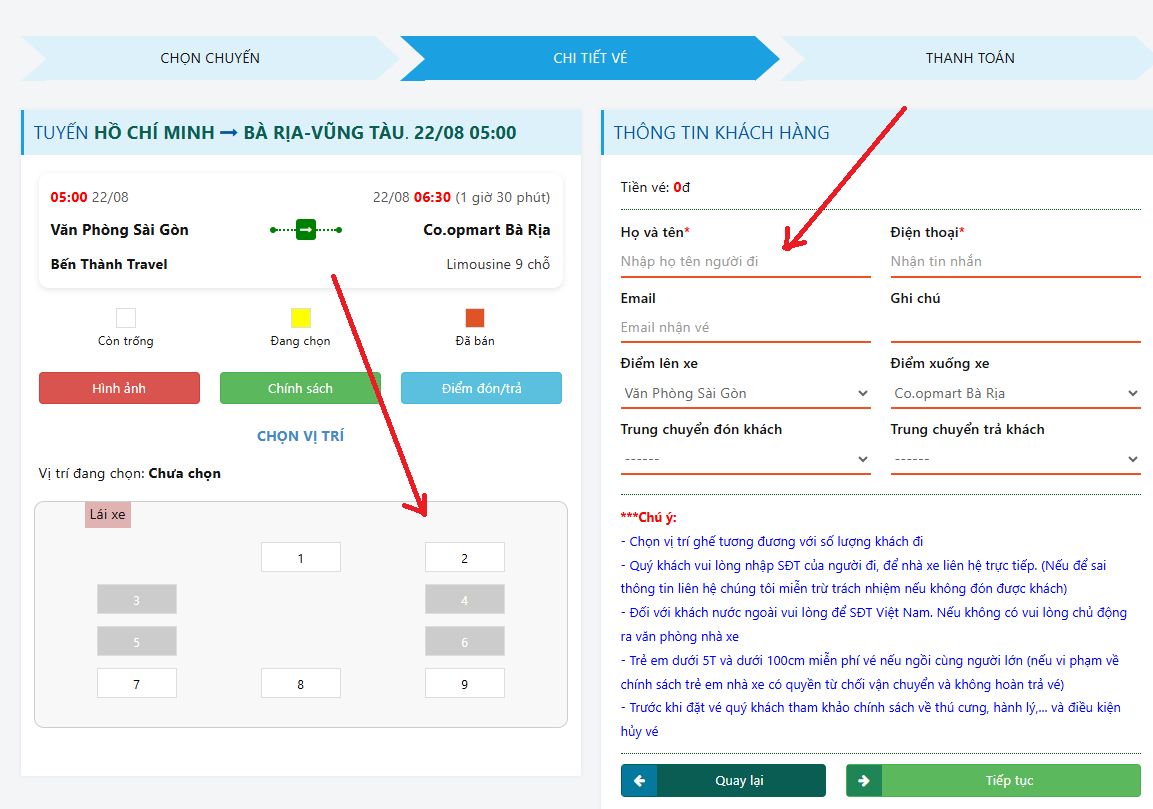Image resolution: width=1153 pixels, height=809 pixels.
Task: Click the Lái xe driver label
Action: pos(107,515)
